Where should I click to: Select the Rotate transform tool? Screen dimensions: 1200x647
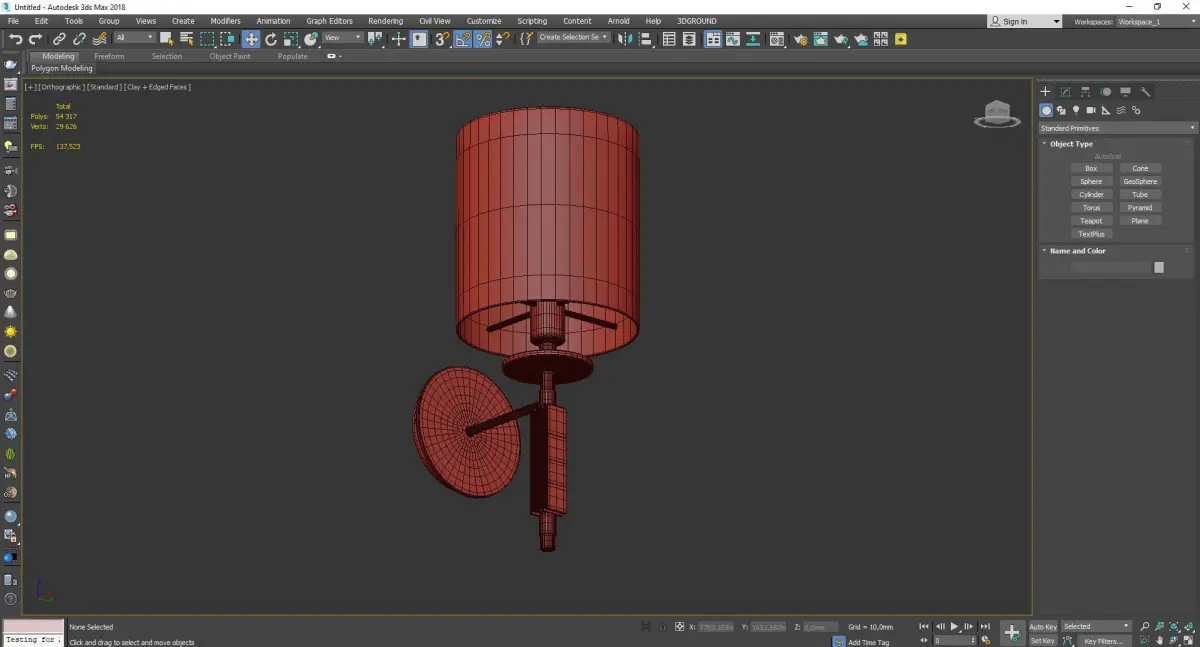[x=271, y=39]
